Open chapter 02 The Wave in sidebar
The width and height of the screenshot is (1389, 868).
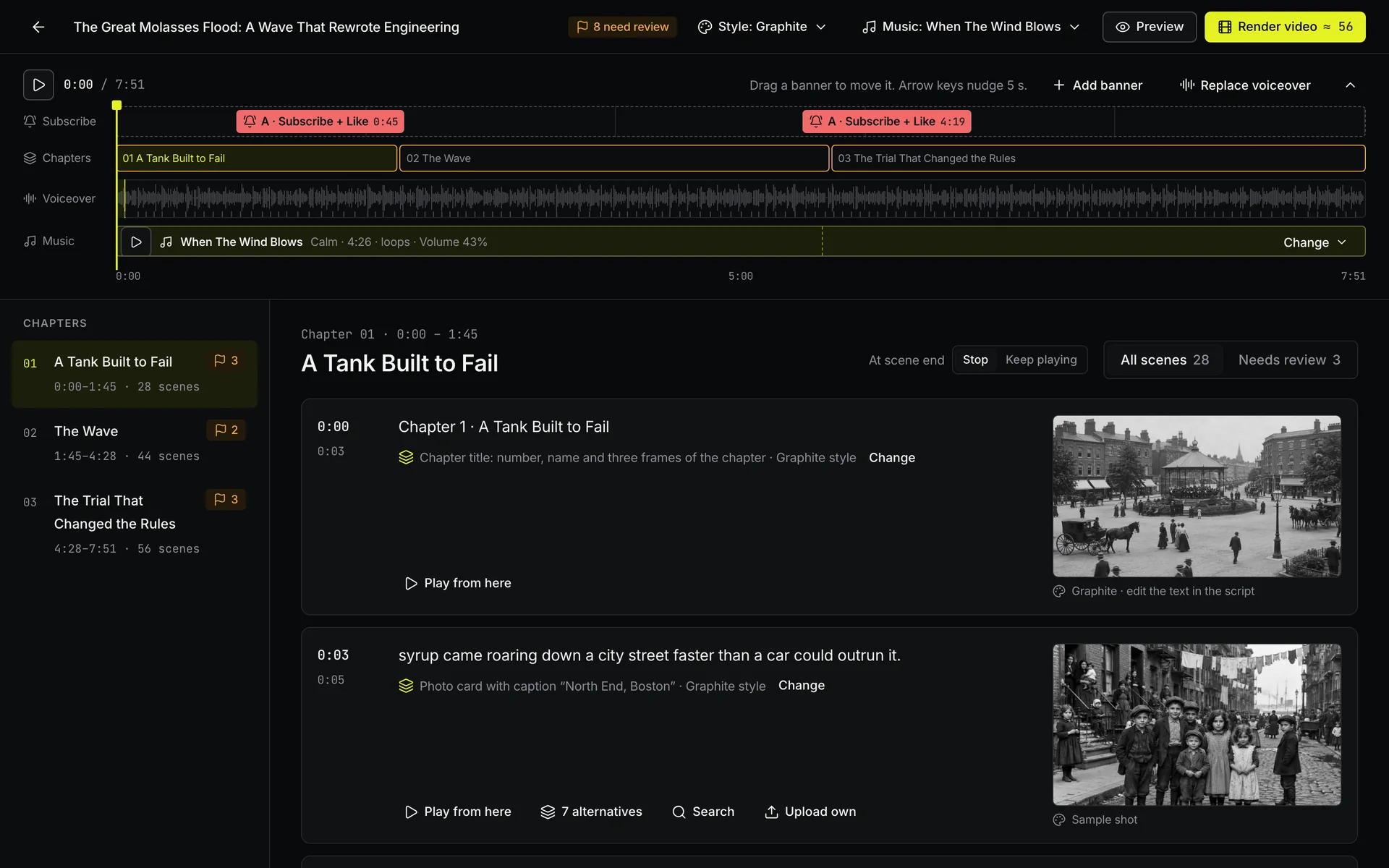click(135, 443)
